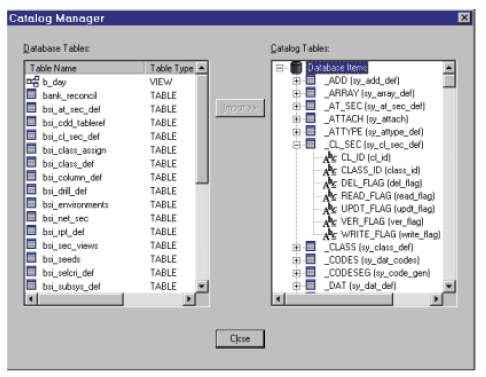Screen dimensions: 486x377
Task: Expand the _AT_SEC (sy_at_sec_def) node
Action: tap(296, 106)
